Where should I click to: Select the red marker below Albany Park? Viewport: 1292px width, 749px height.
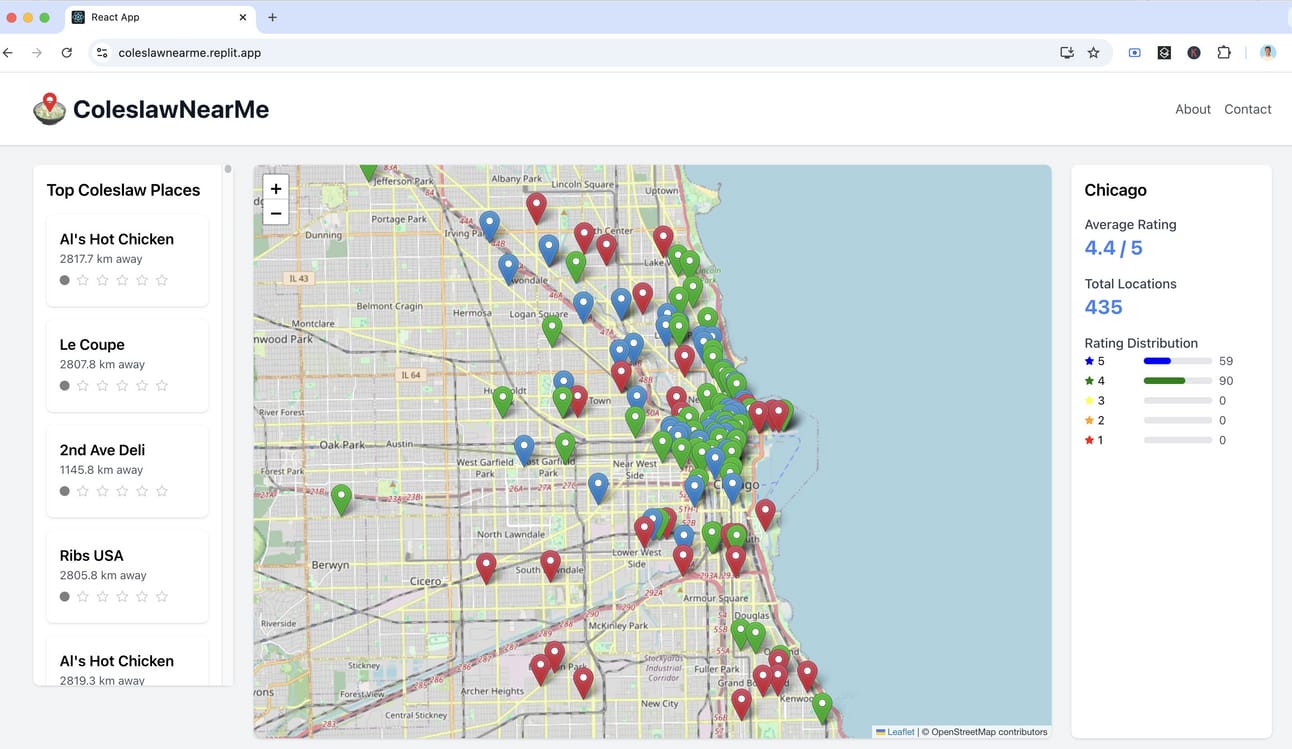[x=537, y=206]
